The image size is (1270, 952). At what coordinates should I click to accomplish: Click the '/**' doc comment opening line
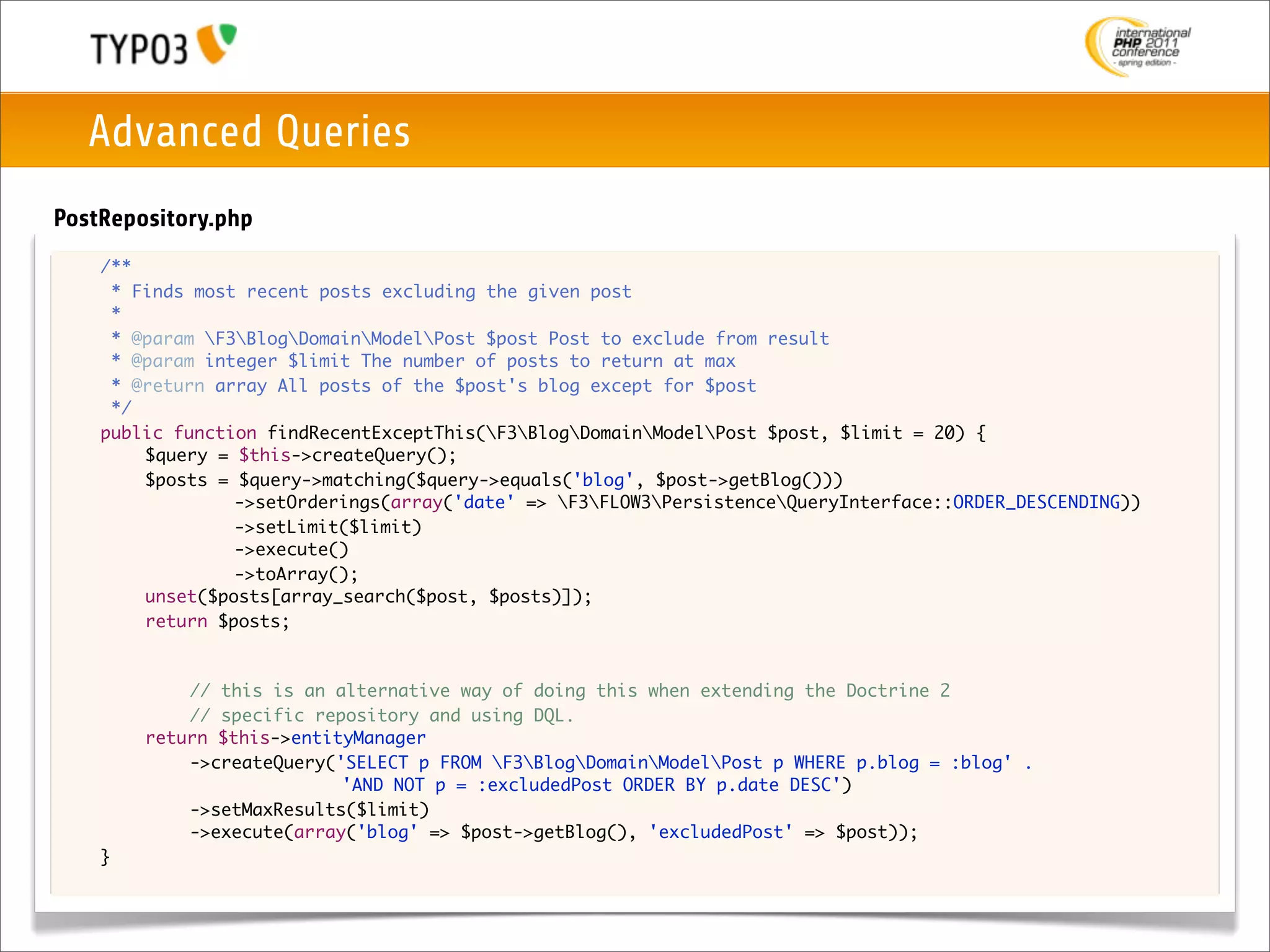pos(116,265)
